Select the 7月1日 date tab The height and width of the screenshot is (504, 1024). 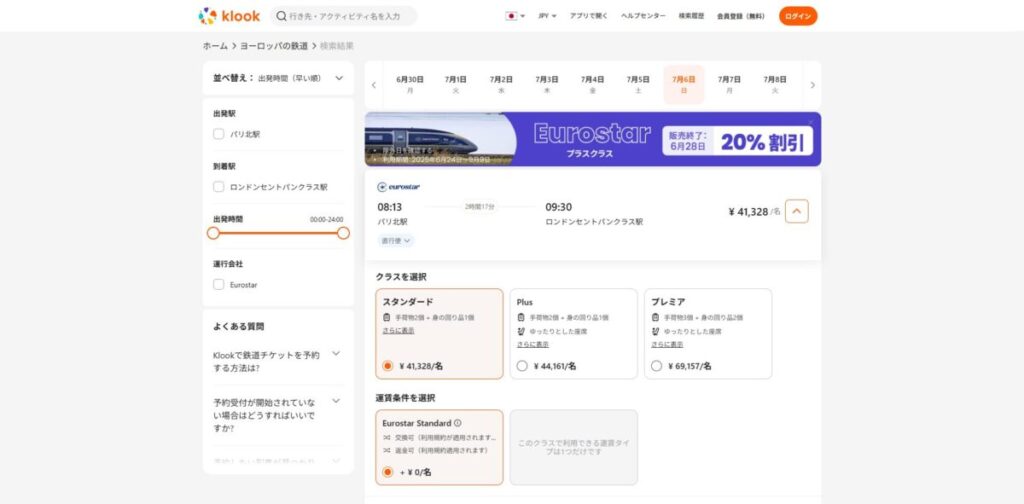[x=456, y=84]
